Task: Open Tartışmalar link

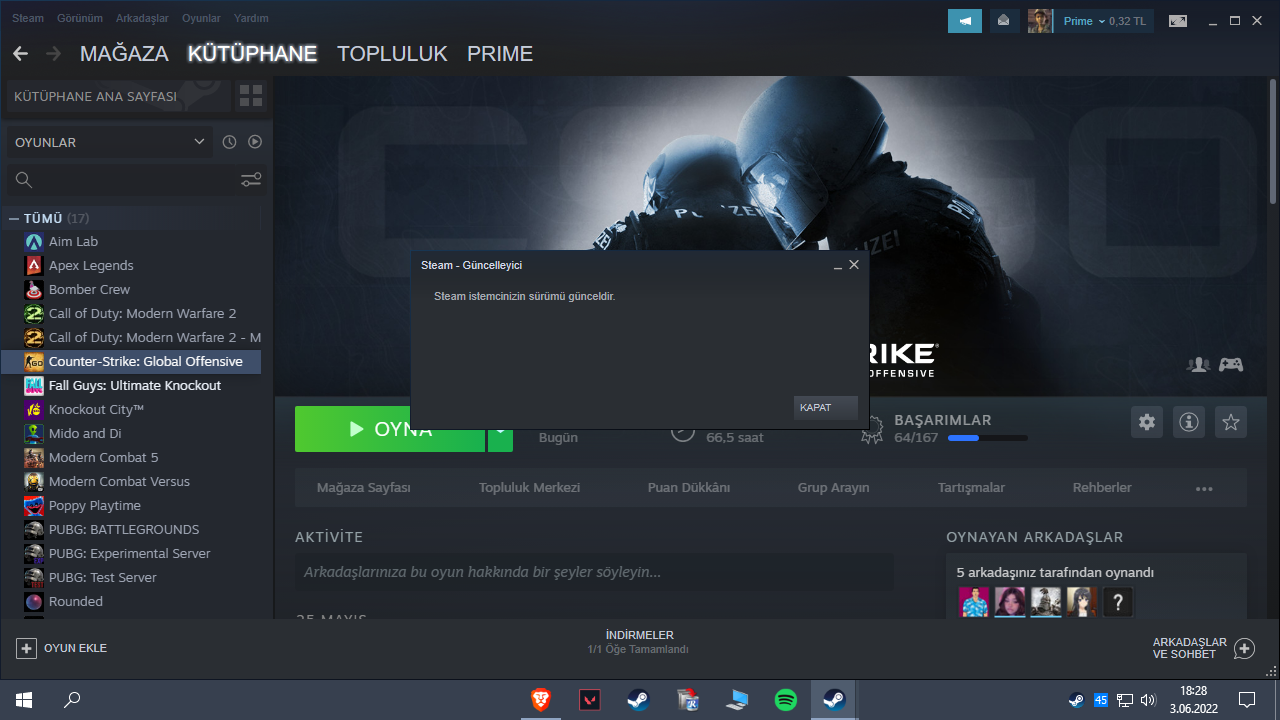Action: click(x=971, y=488)
